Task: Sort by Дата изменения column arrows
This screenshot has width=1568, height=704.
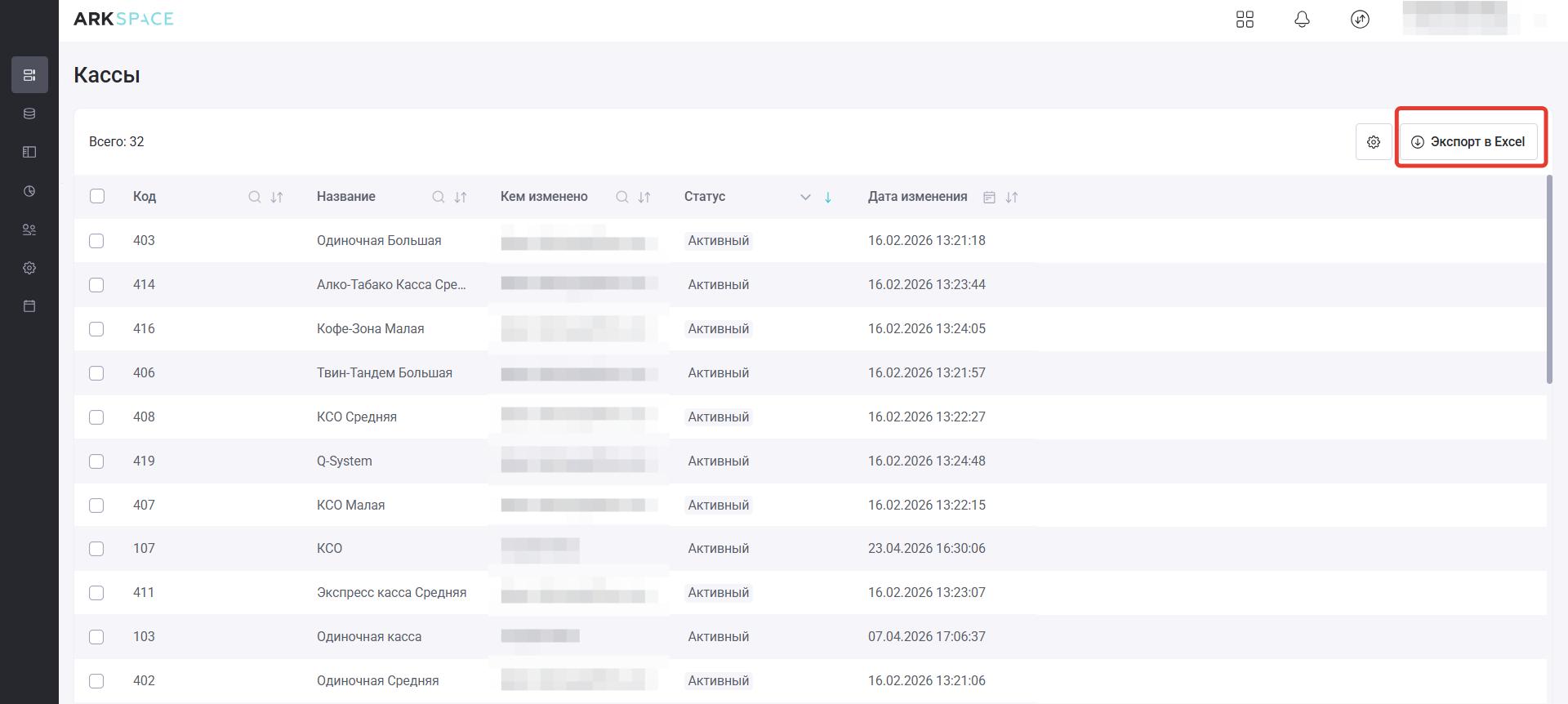Action: tap(1012, 197)
